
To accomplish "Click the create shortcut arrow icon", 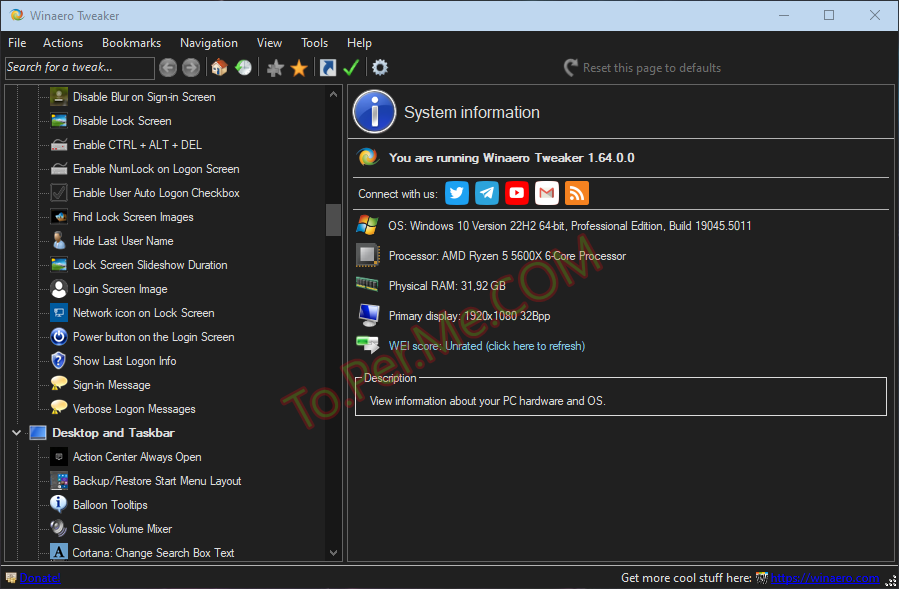I will [327, 68].
